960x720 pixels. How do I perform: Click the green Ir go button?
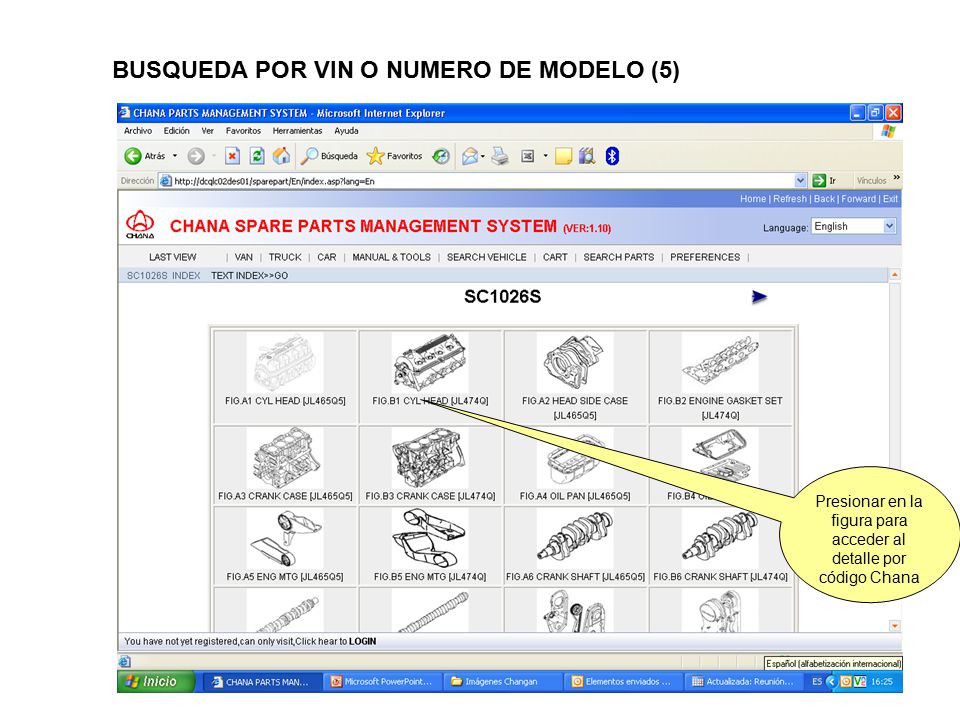click(x=824, y=181)
